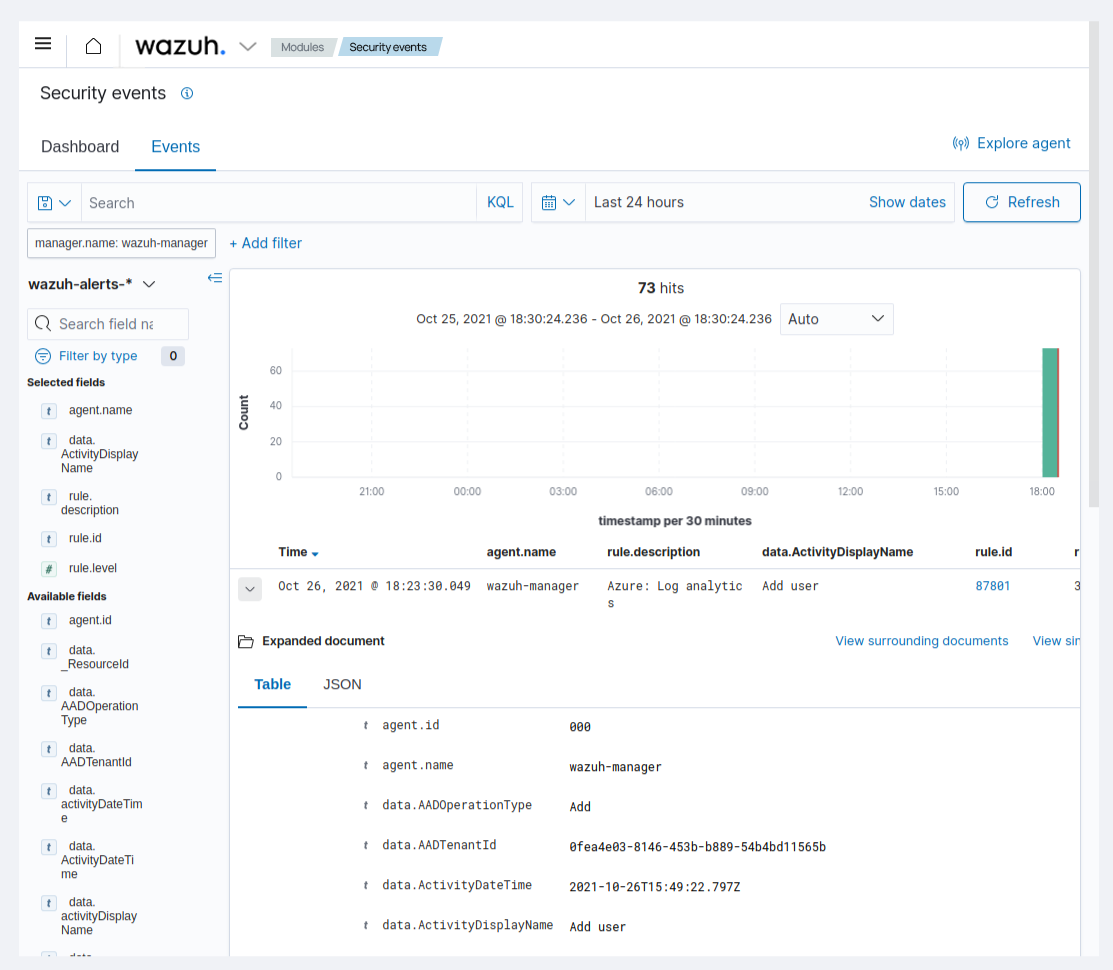Select rule.level field in sidebar
The image size is (1113, 970).
click(x=92, y=568)
